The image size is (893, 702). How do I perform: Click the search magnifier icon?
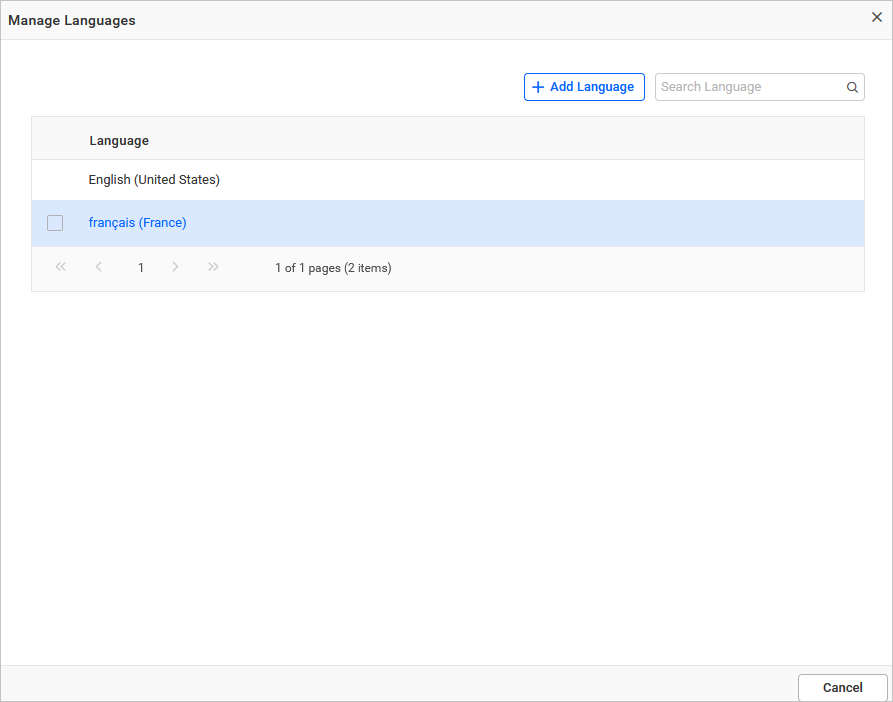851,87
